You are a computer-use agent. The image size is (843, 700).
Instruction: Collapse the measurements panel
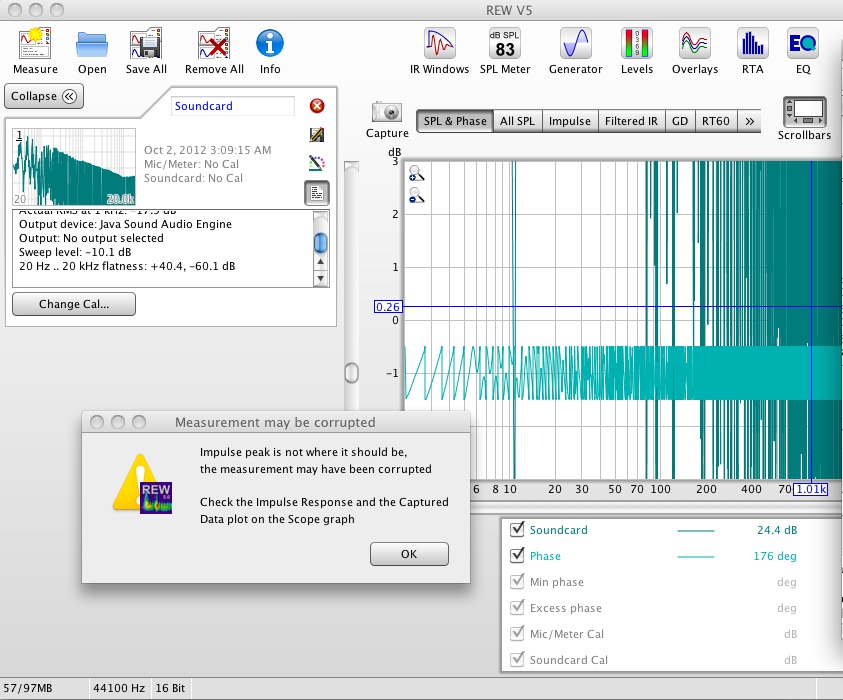44,96
